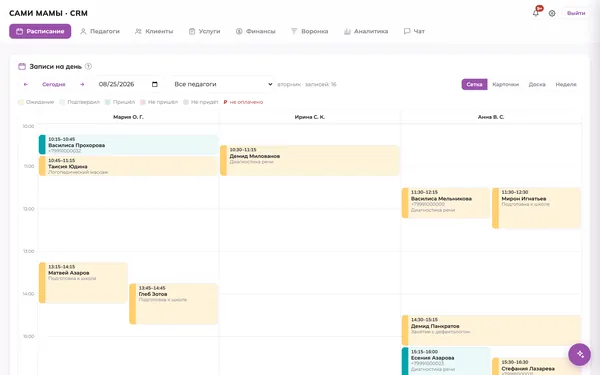Click the Ожидание status legend swatch
The image size is (600, 375).
(21, 102)
